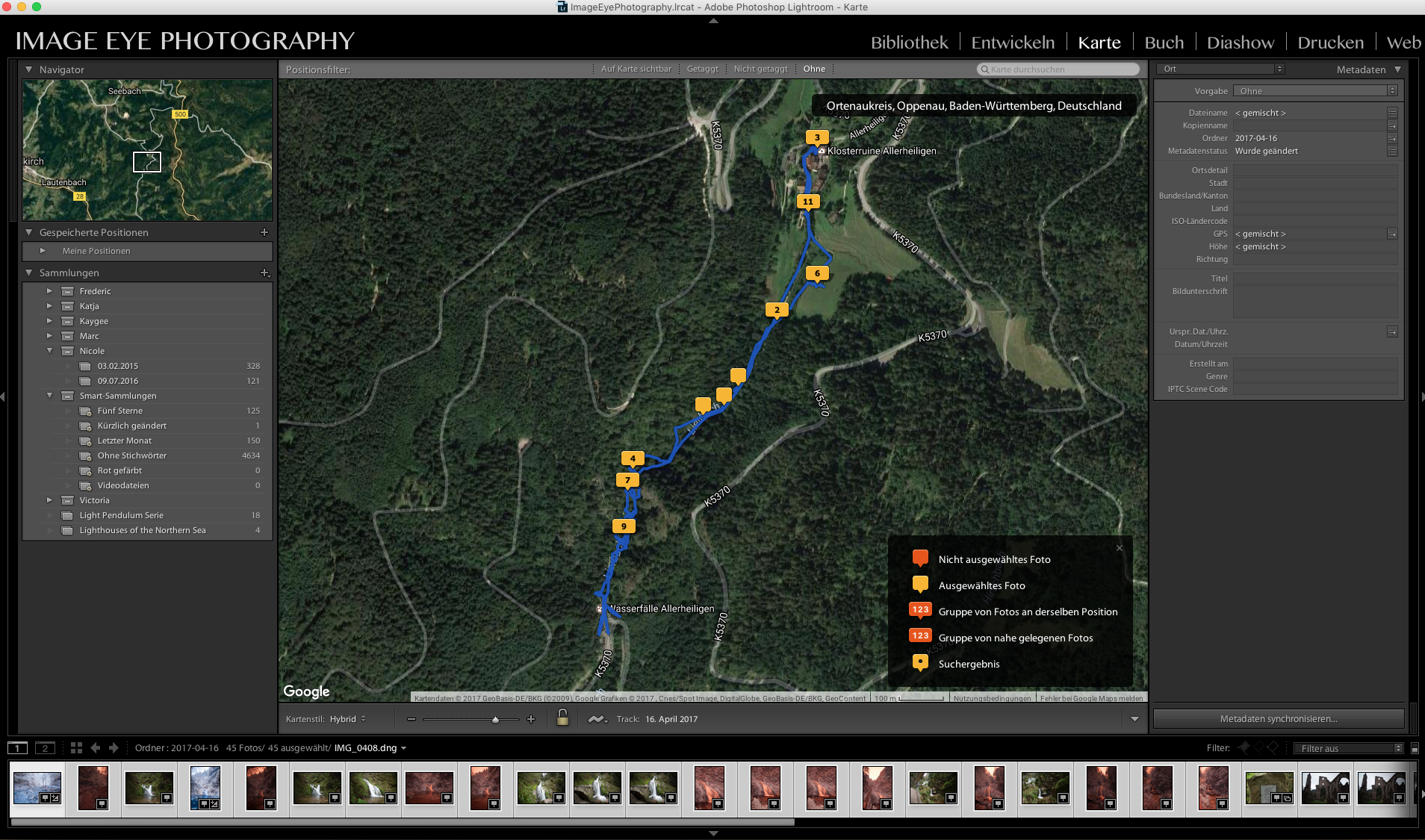
Task: Close the map legend overlay
Action: click(1120, 548)
